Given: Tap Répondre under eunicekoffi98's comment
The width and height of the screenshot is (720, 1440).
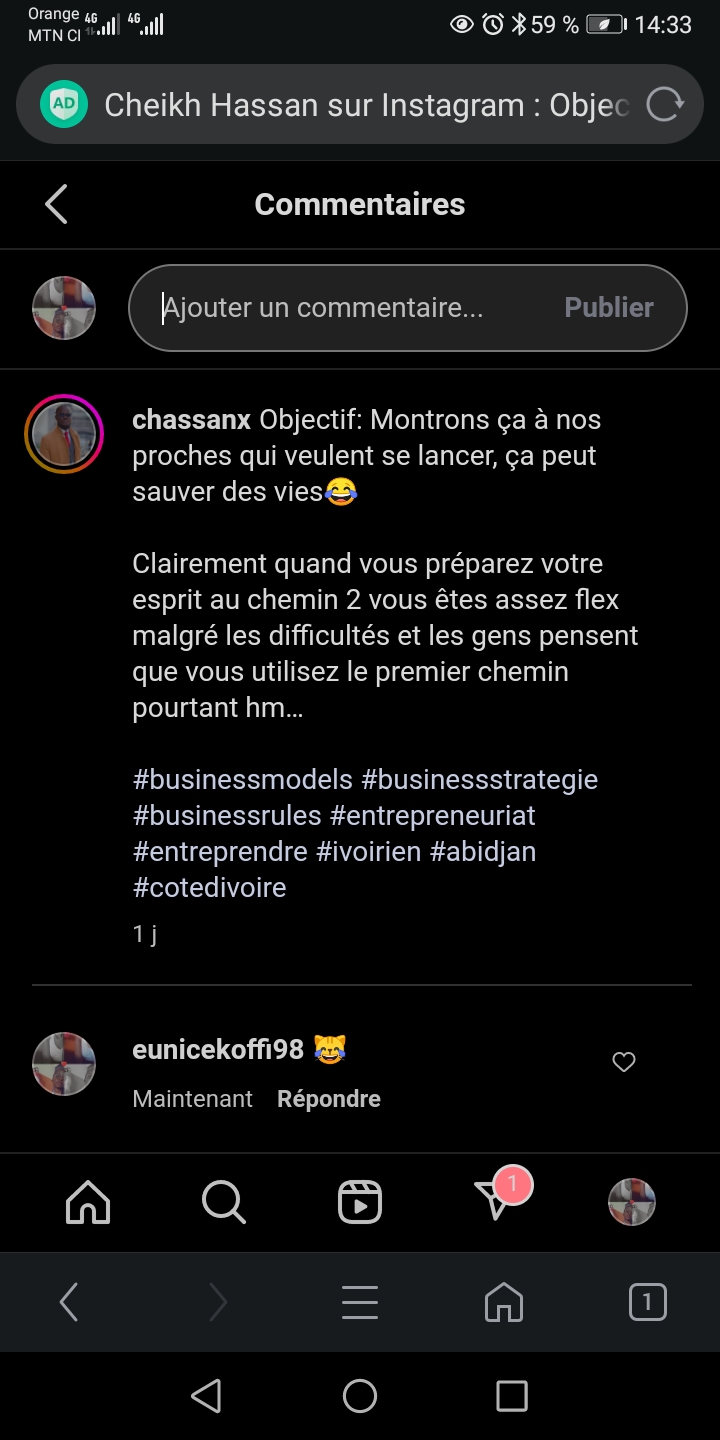Looking at the screenshot, I should click(329, 1099).
